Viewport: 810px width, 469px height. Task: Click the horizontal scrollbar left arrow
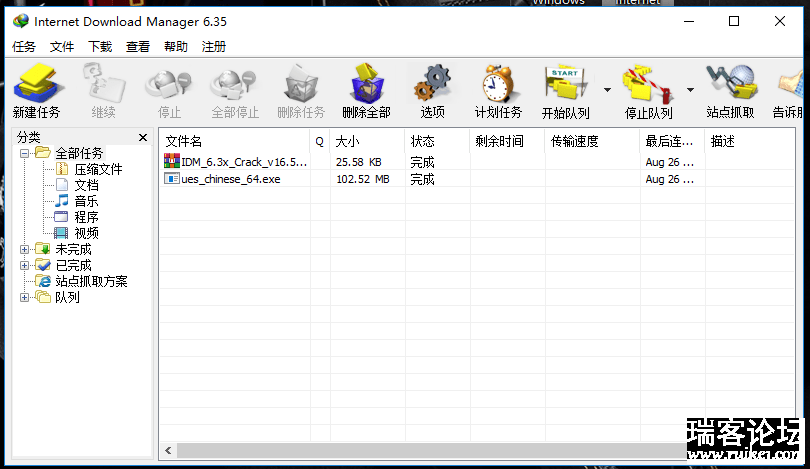[168, 450]
